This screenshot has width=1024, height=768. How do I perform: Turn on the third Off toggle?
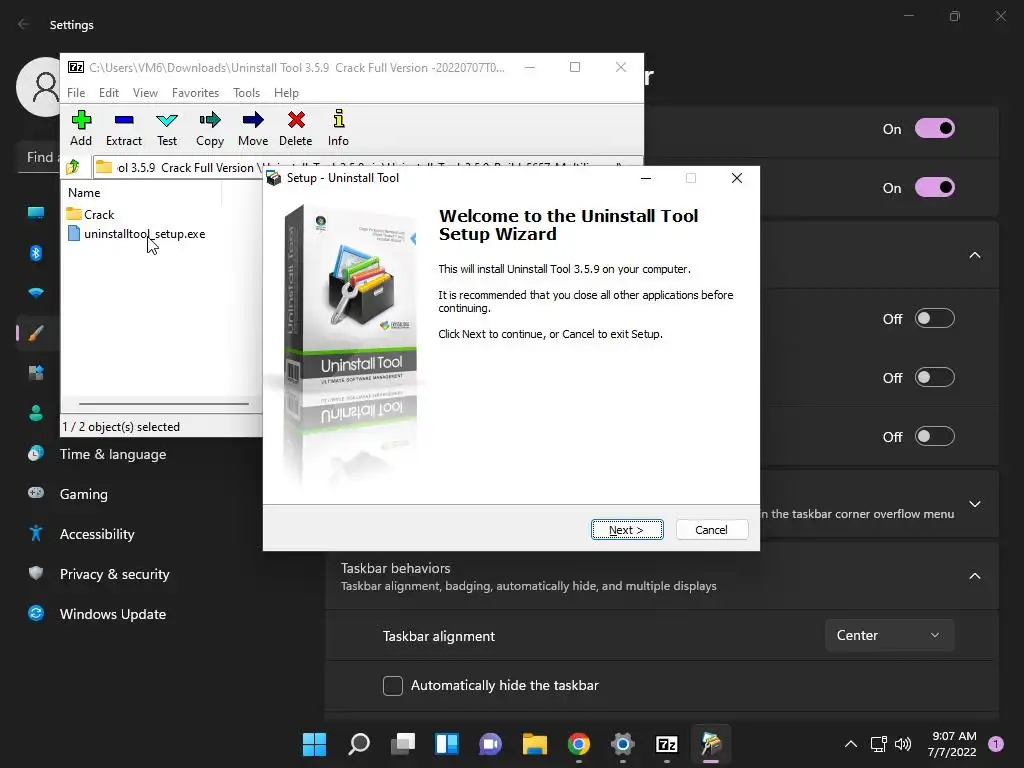click(935, 436)
